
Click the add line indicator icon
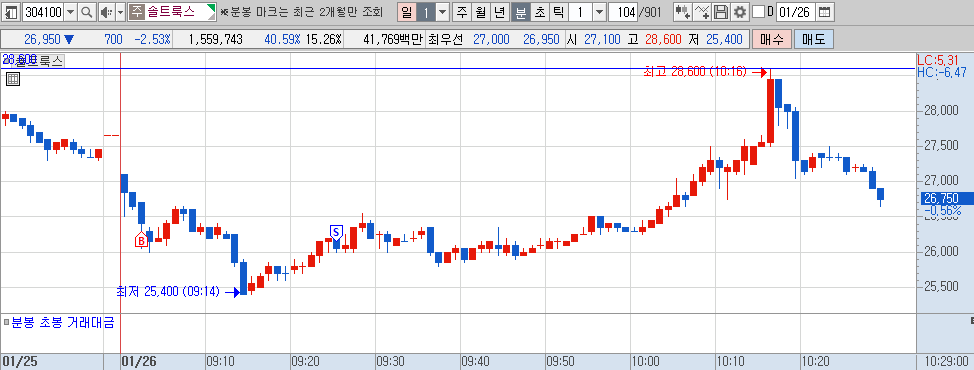[701, 12]
